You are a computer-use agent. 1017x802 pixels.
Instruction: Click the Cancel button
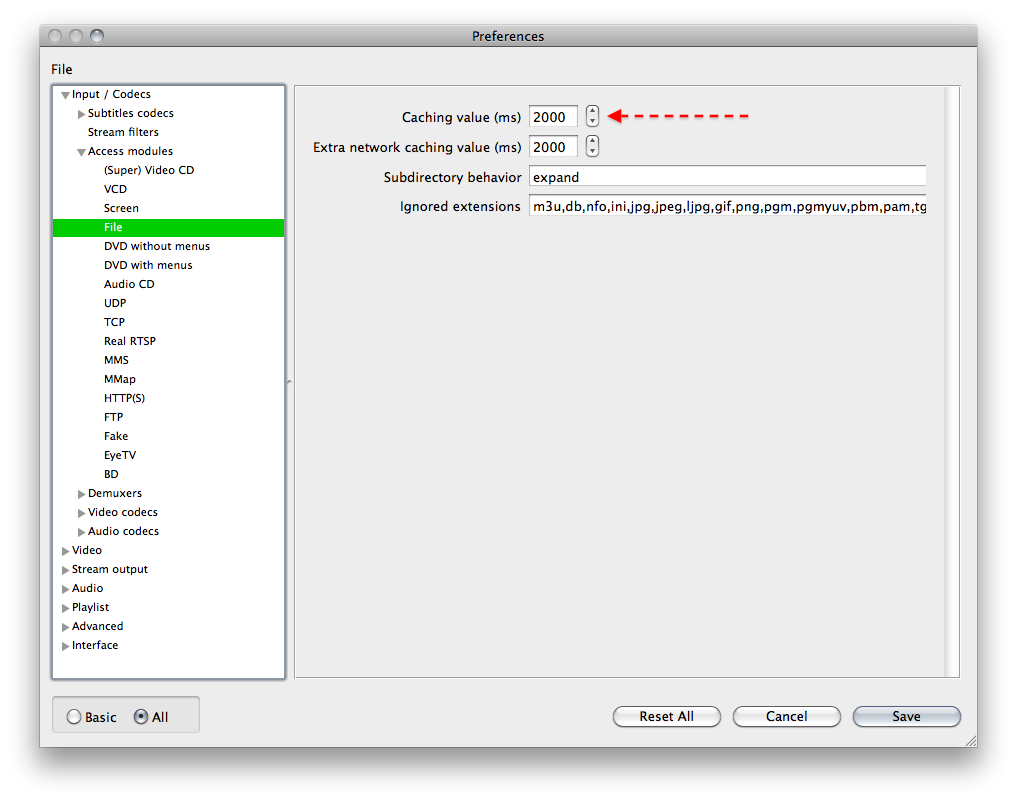[786, 716]
